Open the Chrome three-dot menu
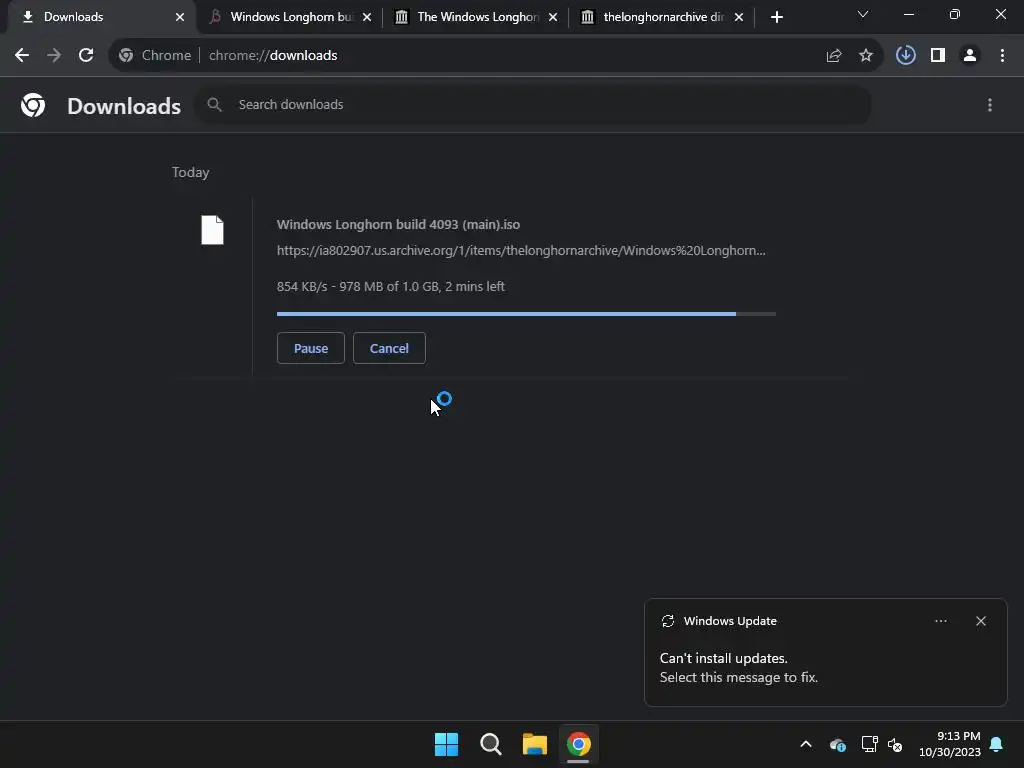 (1002, 56)
